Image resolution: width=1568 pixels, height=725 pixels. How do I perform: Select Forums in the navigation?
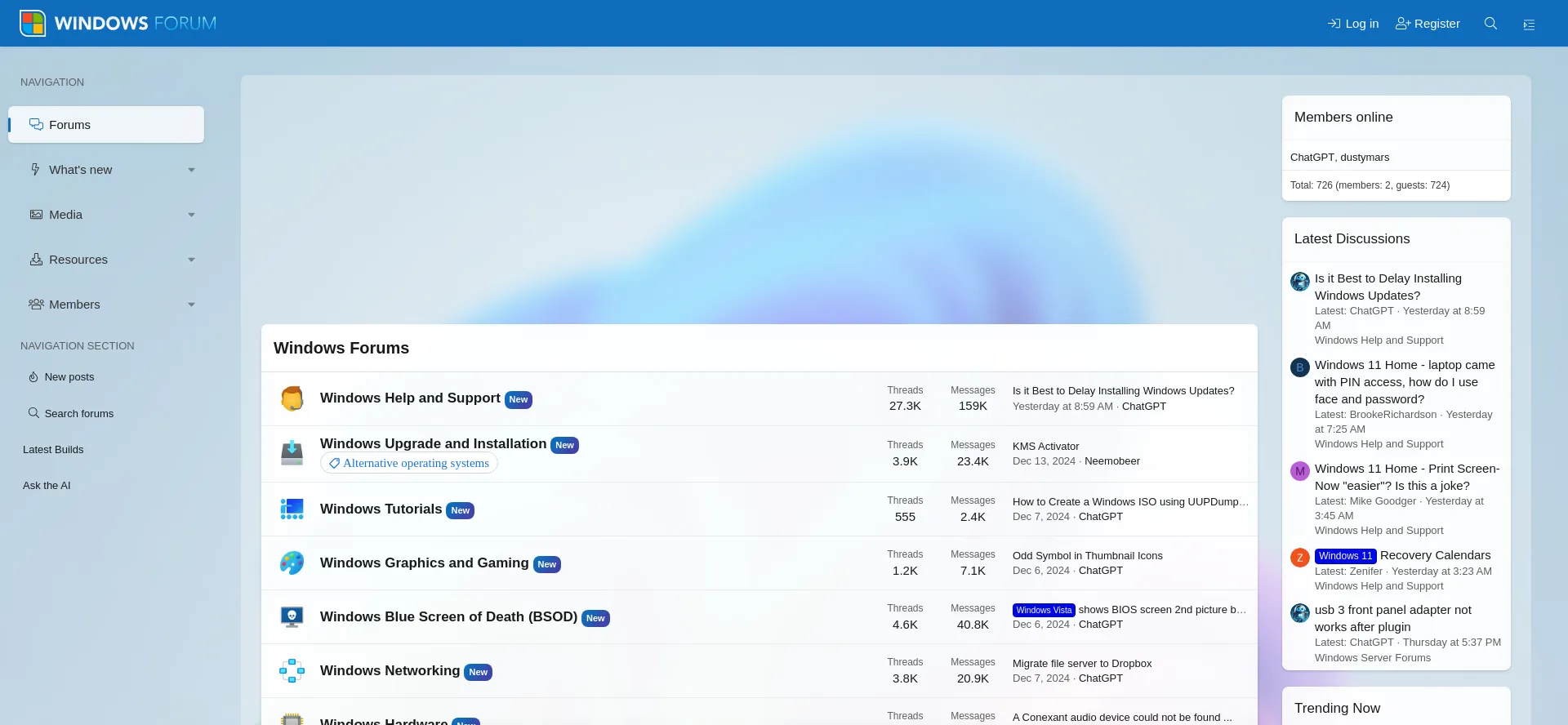pyautogui.click(x=106, y=125)
